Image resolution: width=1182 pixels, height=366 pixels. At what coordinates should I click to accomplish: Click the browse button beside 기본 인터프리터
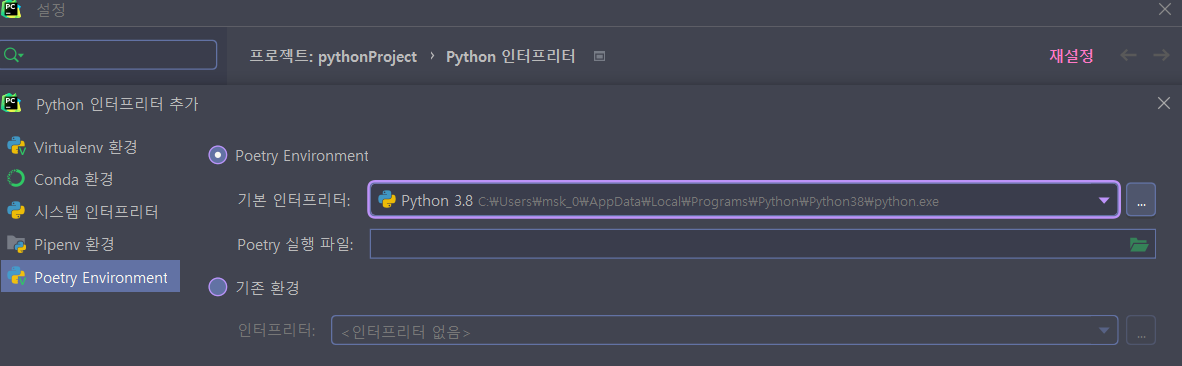(1141, 200)
